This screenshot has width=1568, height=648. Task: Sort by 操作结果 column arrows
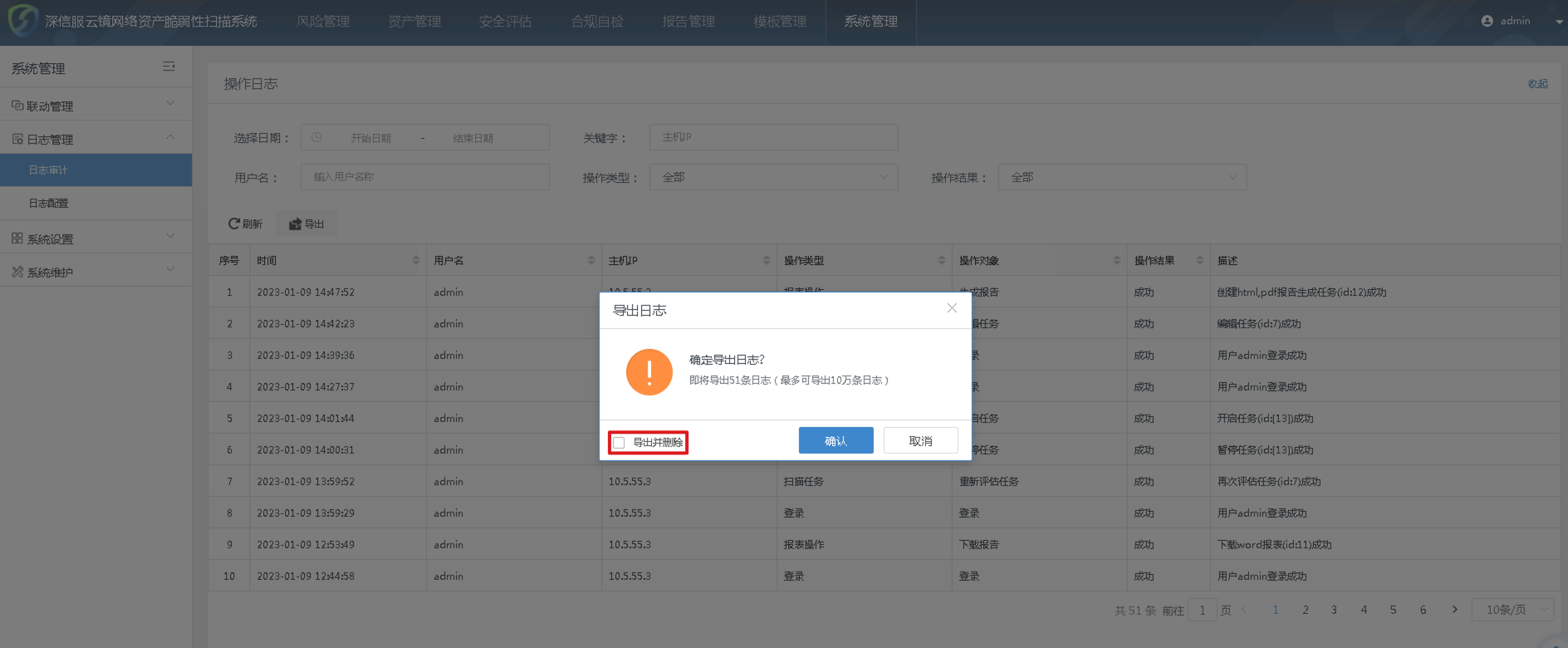(x=1200, y=260)
